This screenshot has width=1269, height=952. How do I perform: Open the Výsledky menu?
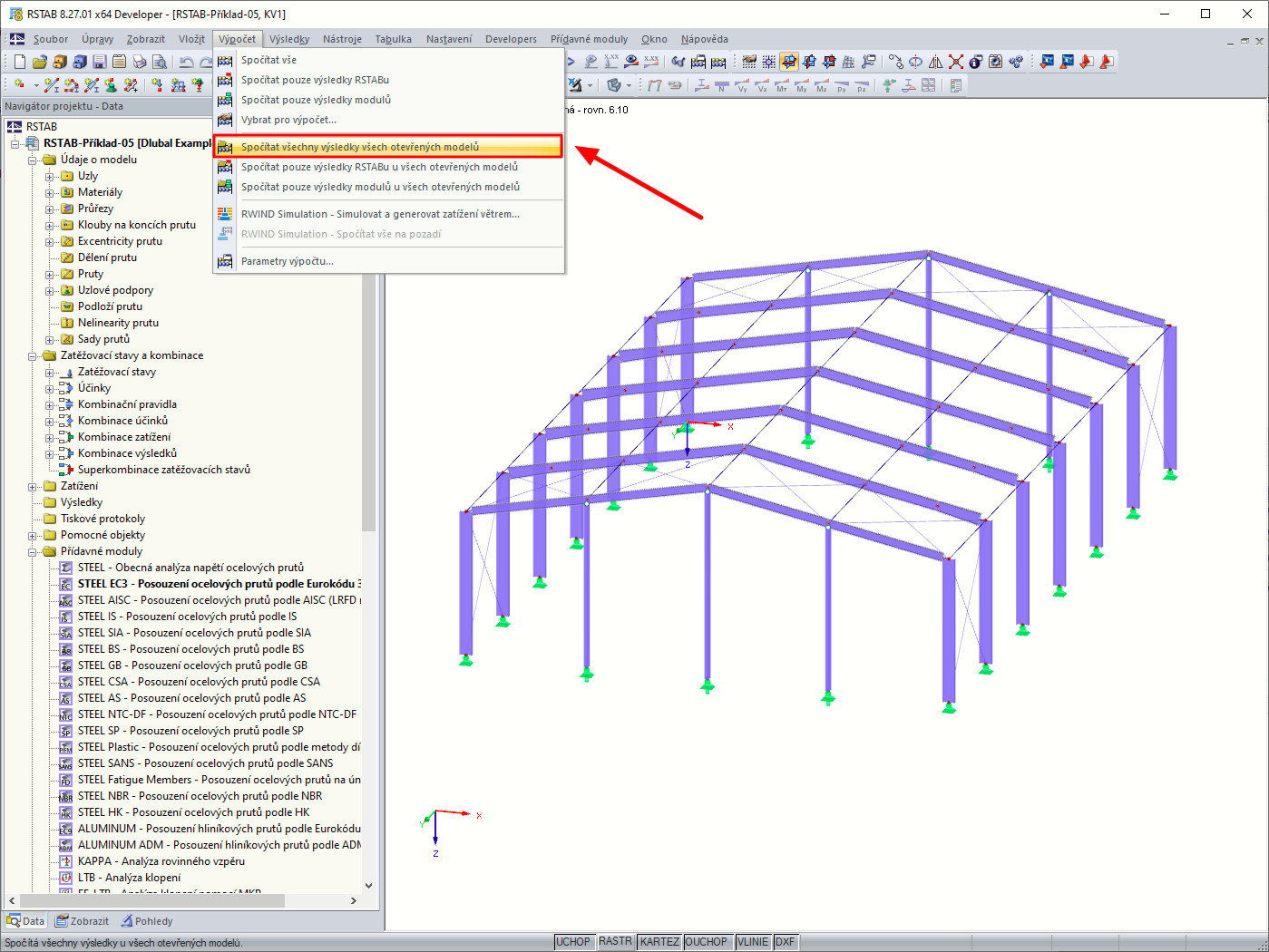pyautogui.click(x=289, y=39)
